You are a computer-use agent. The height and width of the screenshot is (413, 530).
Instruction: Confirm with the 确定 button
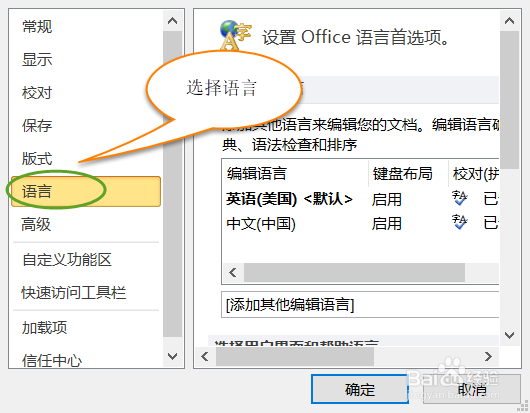(360, 389)
